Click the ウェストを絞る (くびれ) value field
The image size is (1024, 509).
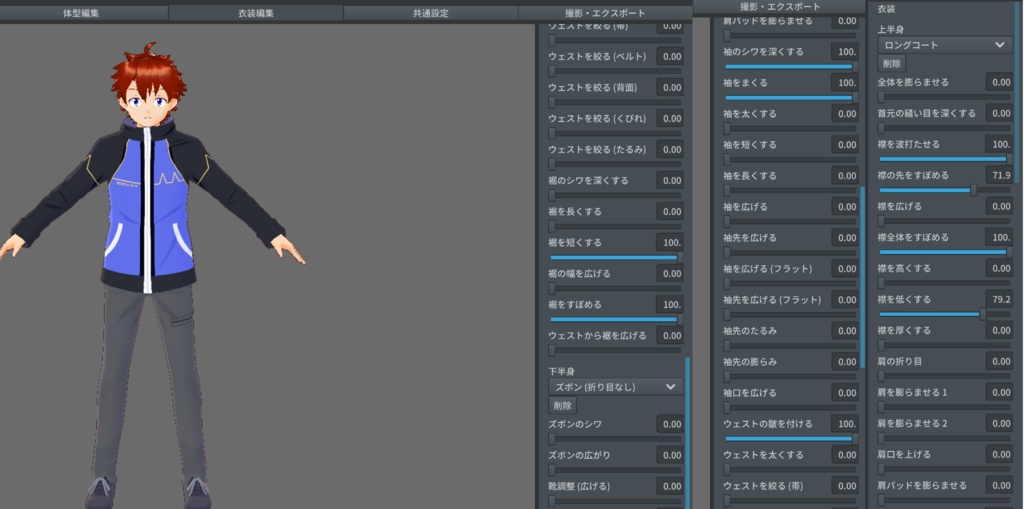(670, 118)
